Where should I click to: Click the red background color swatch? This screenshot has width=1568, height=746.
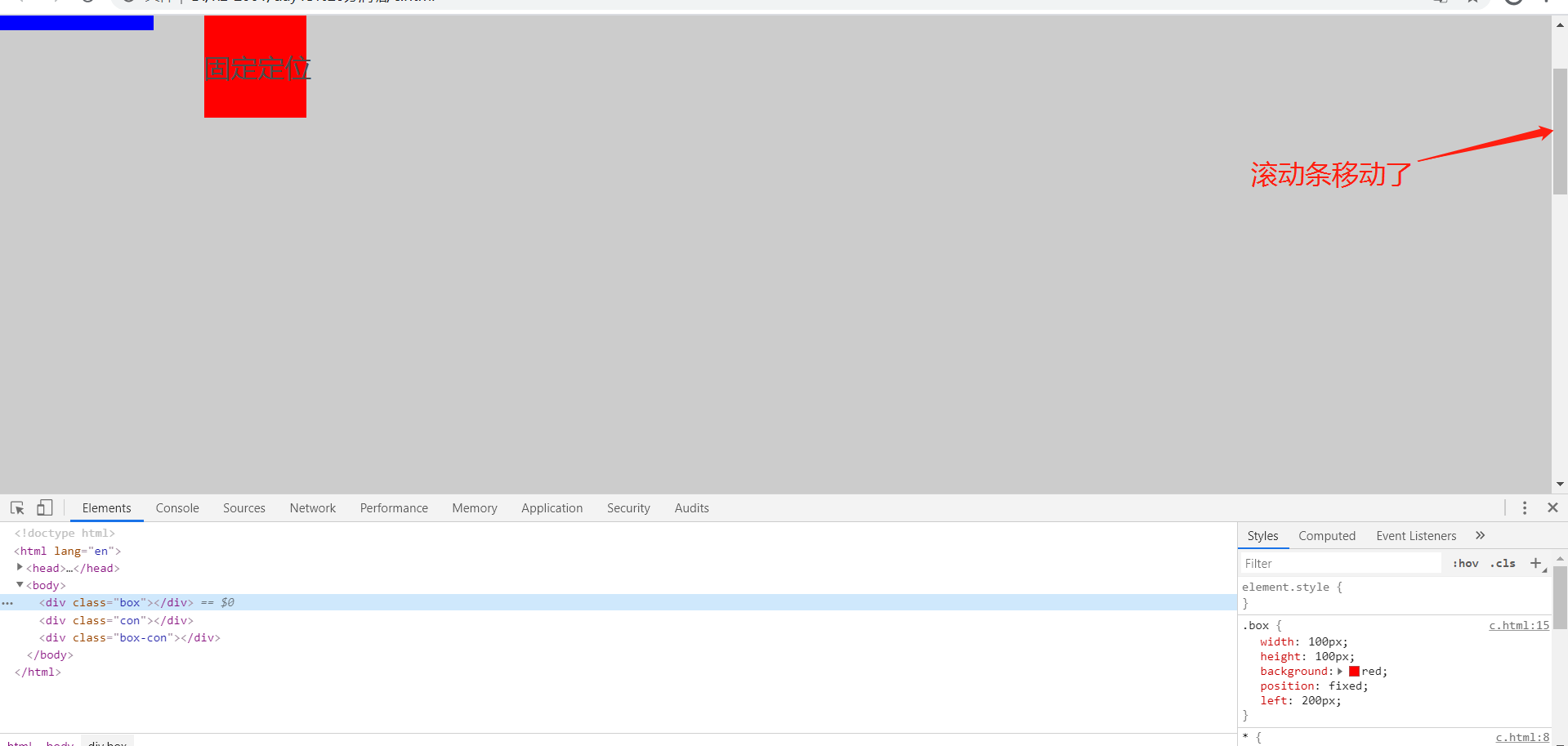(x=1354, y=671)
